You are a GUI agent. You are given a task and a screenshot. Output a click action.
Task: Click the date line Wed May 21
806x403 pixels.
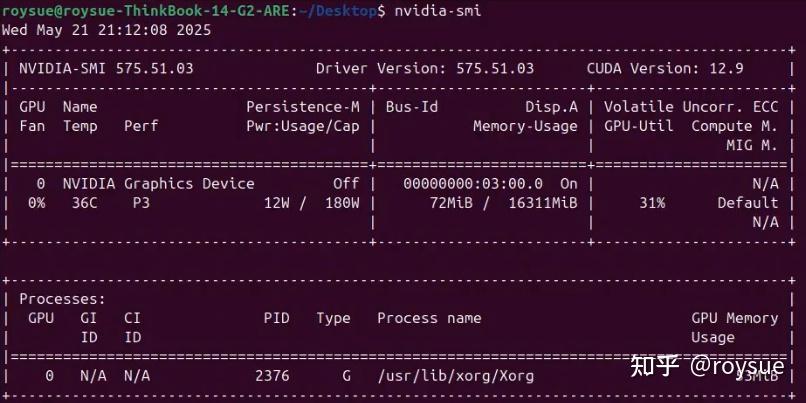106,29
